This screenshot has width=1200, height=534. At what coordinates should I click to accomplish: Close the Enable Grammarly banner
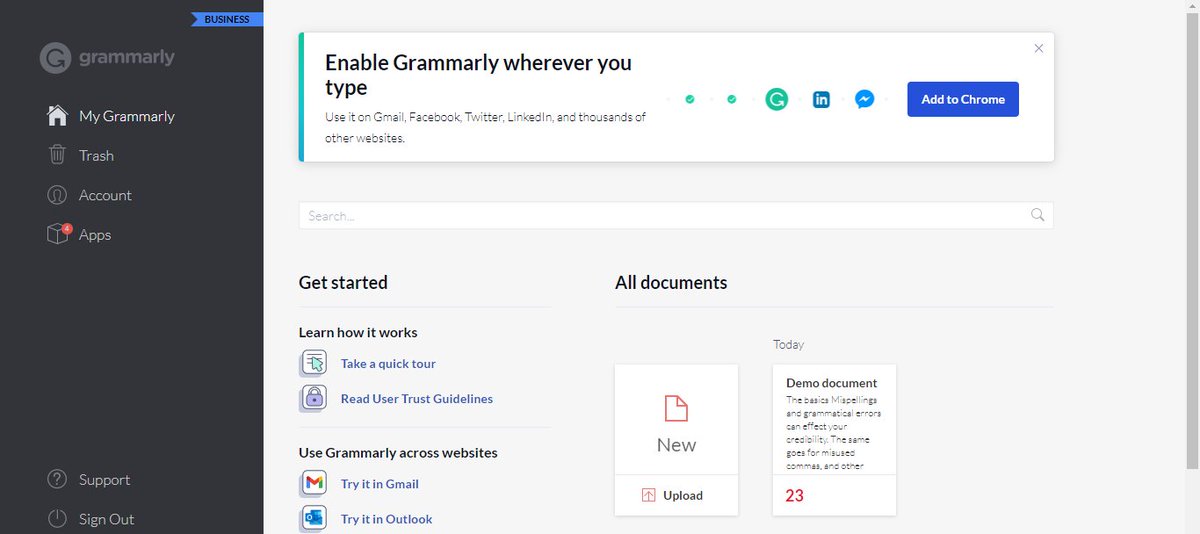(x=1038, y=48)
